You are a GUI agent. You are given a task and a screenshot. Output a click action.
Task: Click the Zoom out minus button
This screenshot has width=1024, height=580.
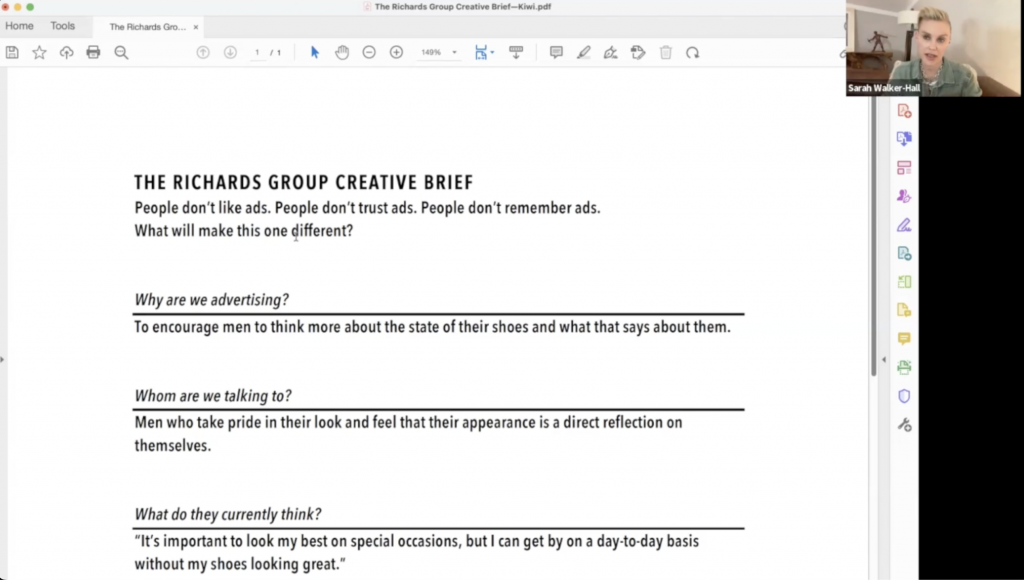tap(369, 52)
